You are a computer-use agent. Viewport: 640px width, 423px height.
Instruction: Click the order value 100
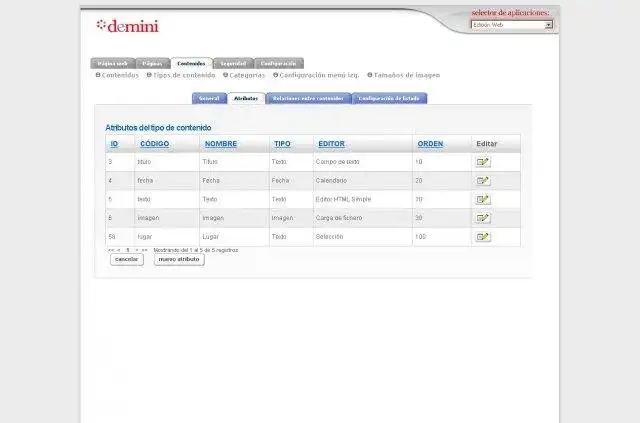[x=420, y=237]
